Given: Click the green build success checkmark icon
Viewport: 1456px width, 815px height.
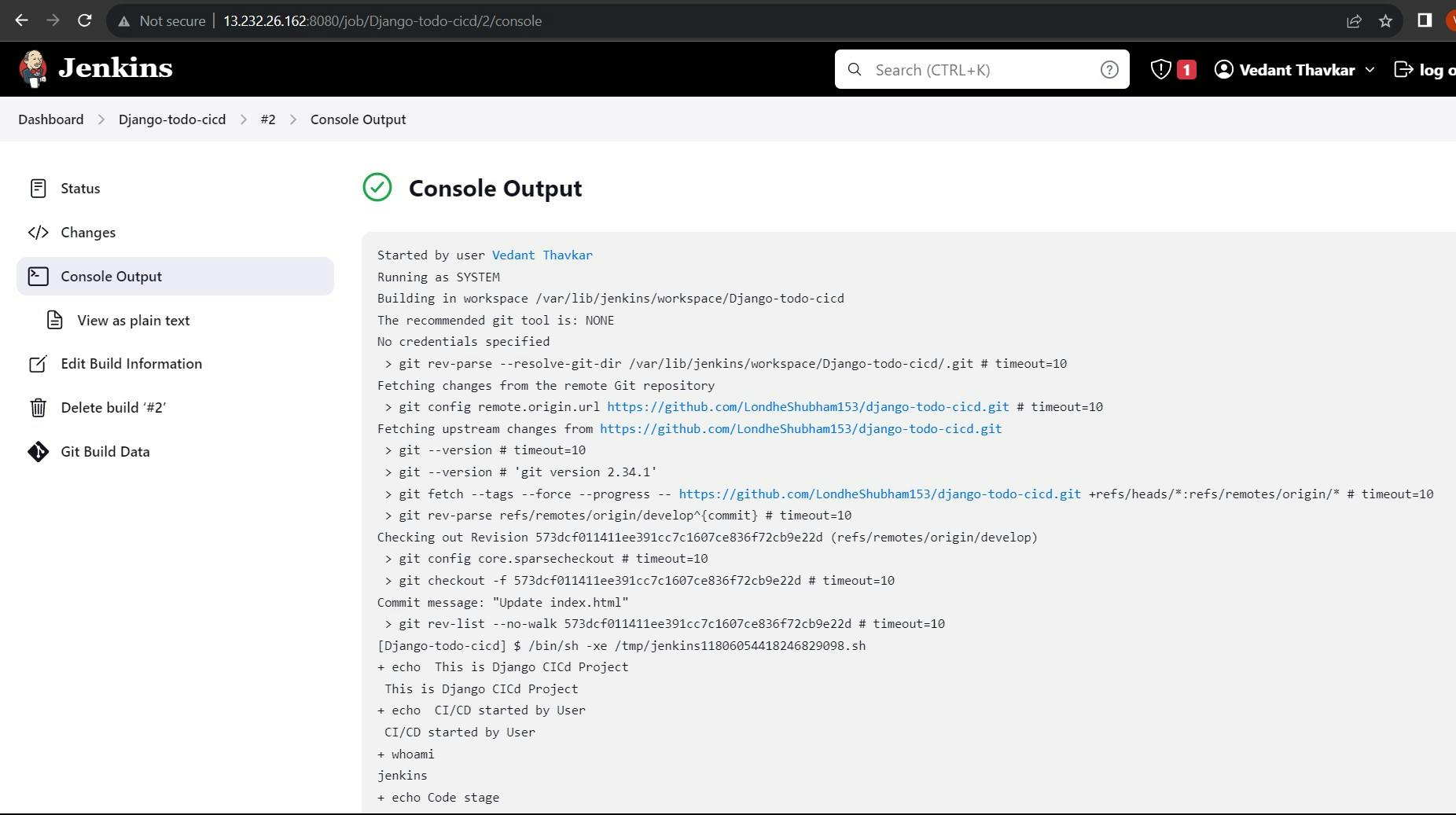Looking at the screenshot, I should [377, 188].
